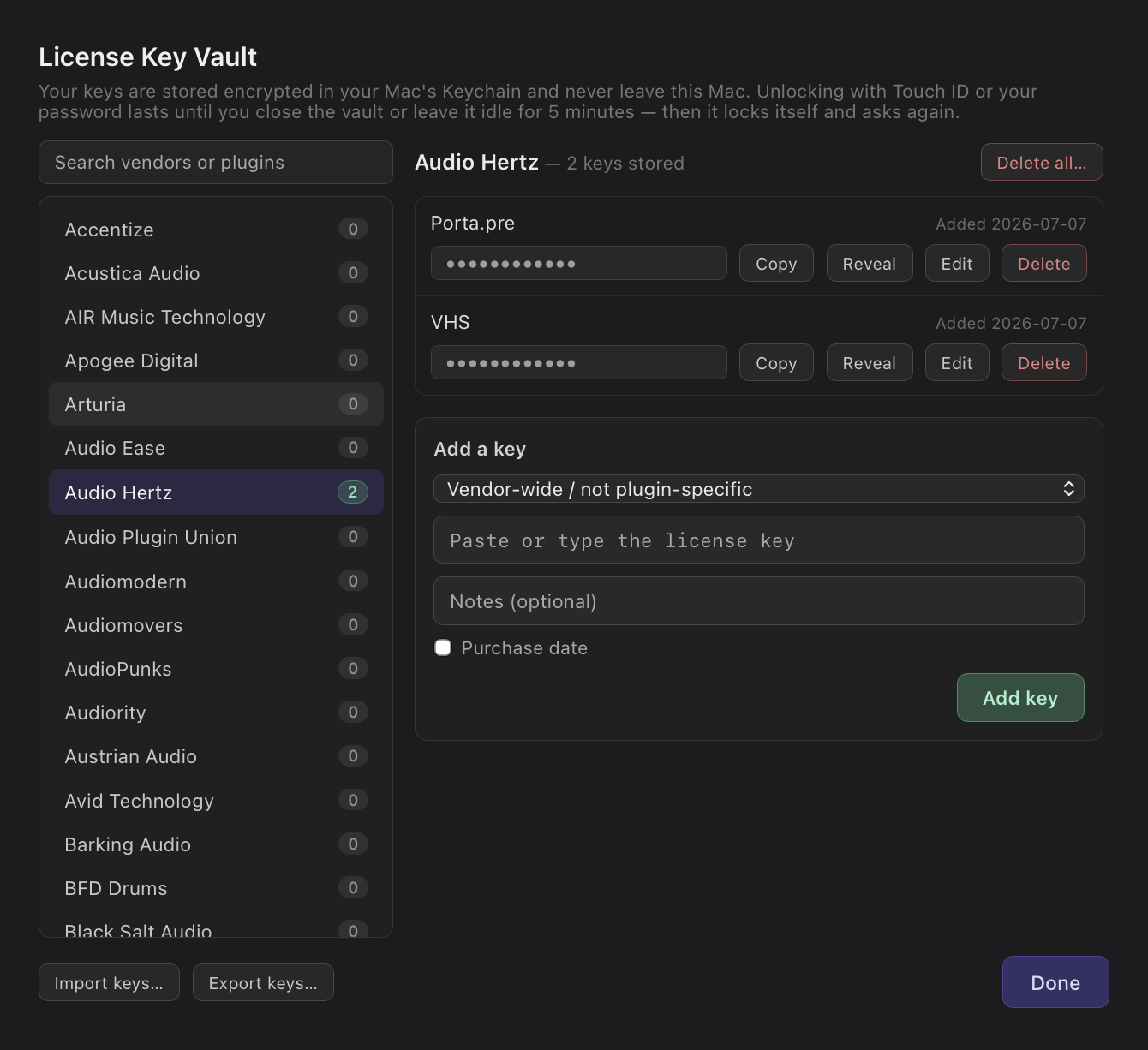1148x1050 pixels.
Task: Click the VHS plugin name
Action: (451, 322)
